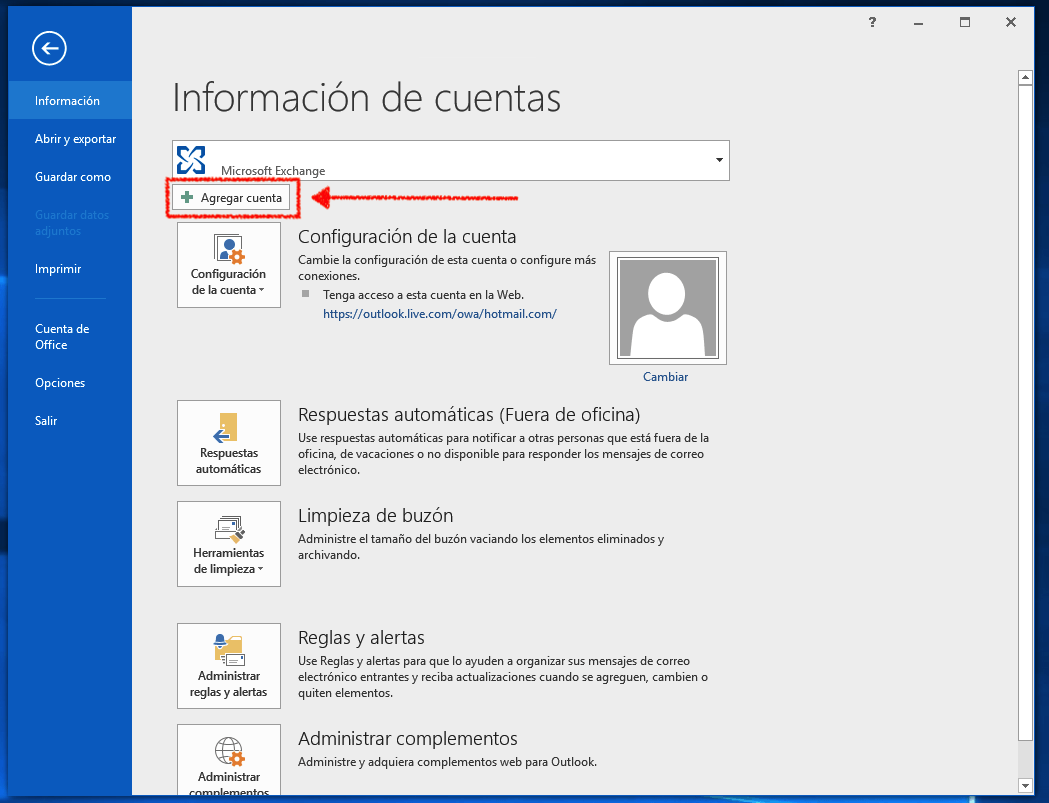Viewport: 1049px width, 803px height.
Task: Select the Información menu item
Action: (x=67, y=101)
